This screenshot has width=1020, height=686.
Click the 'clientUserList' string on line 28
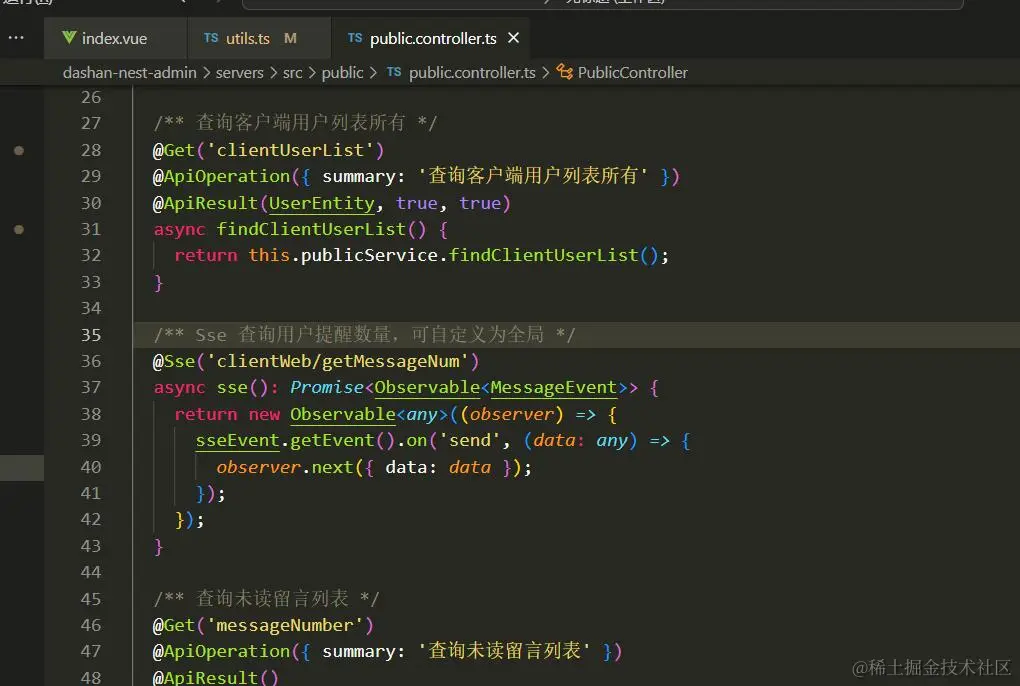coord(289,150)
